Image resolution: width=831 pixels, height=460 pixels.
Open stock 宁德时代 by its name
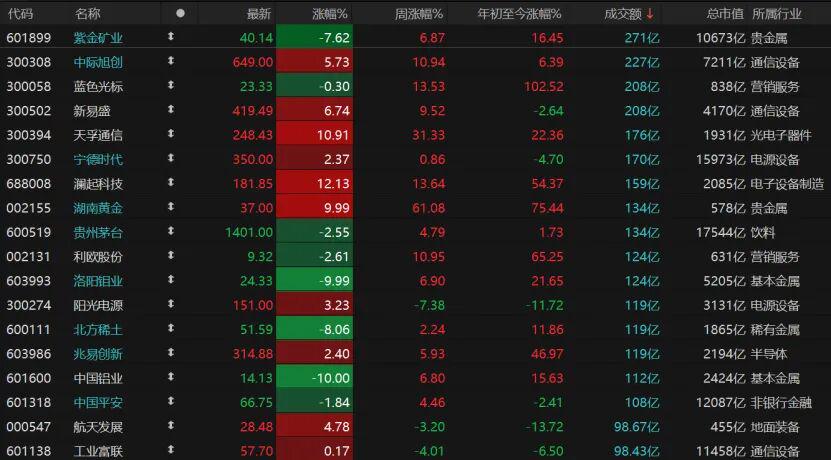[x=99, y=159]
